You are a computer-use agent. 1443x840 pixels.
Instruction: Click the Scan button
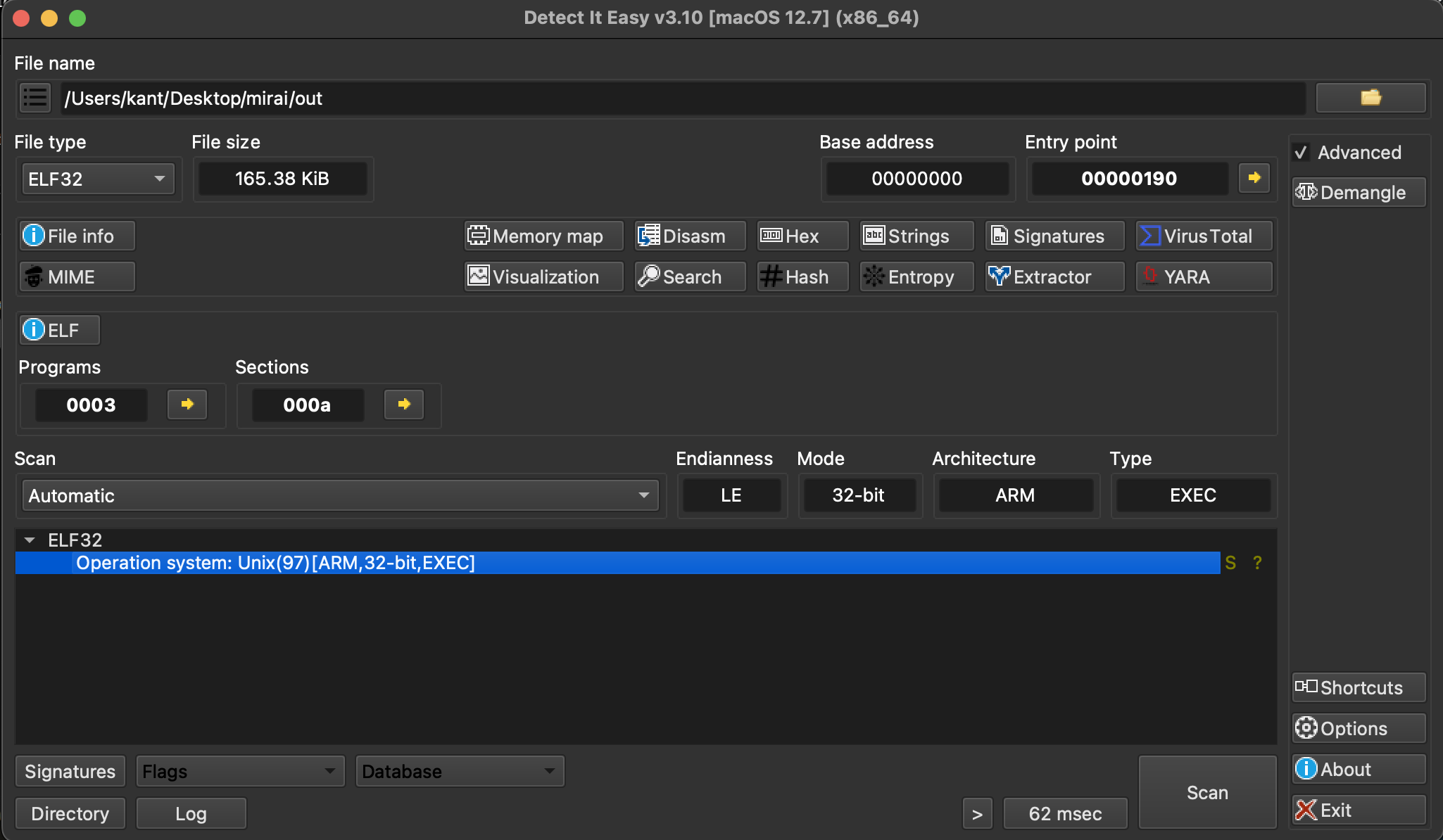tap(1207, 792)
